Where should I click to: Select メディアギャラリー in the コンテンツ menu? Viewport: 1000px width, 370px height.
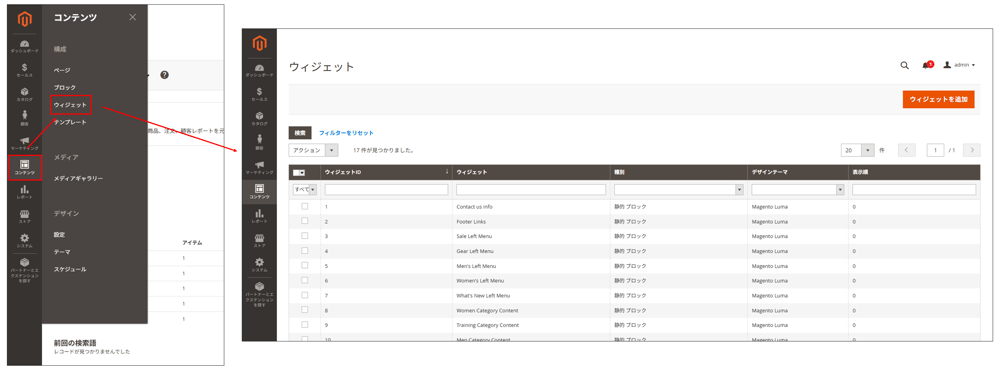(78, 179)
